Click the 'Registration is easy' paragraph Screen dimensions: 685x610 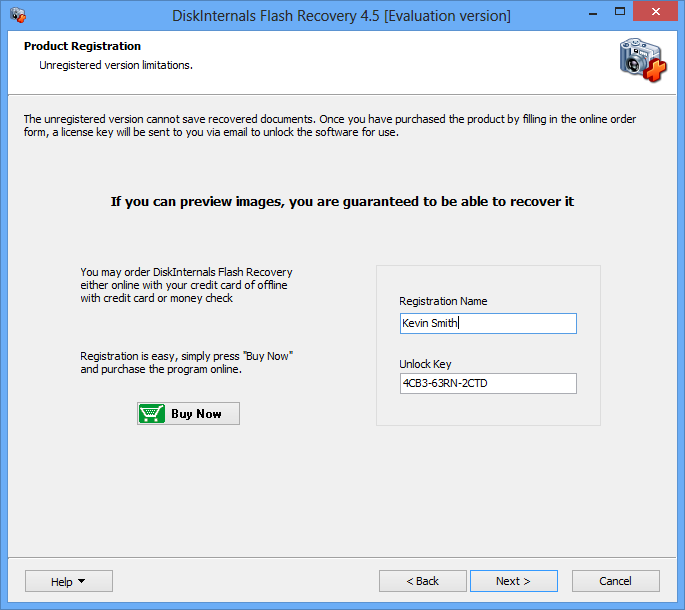coord(187,363)
